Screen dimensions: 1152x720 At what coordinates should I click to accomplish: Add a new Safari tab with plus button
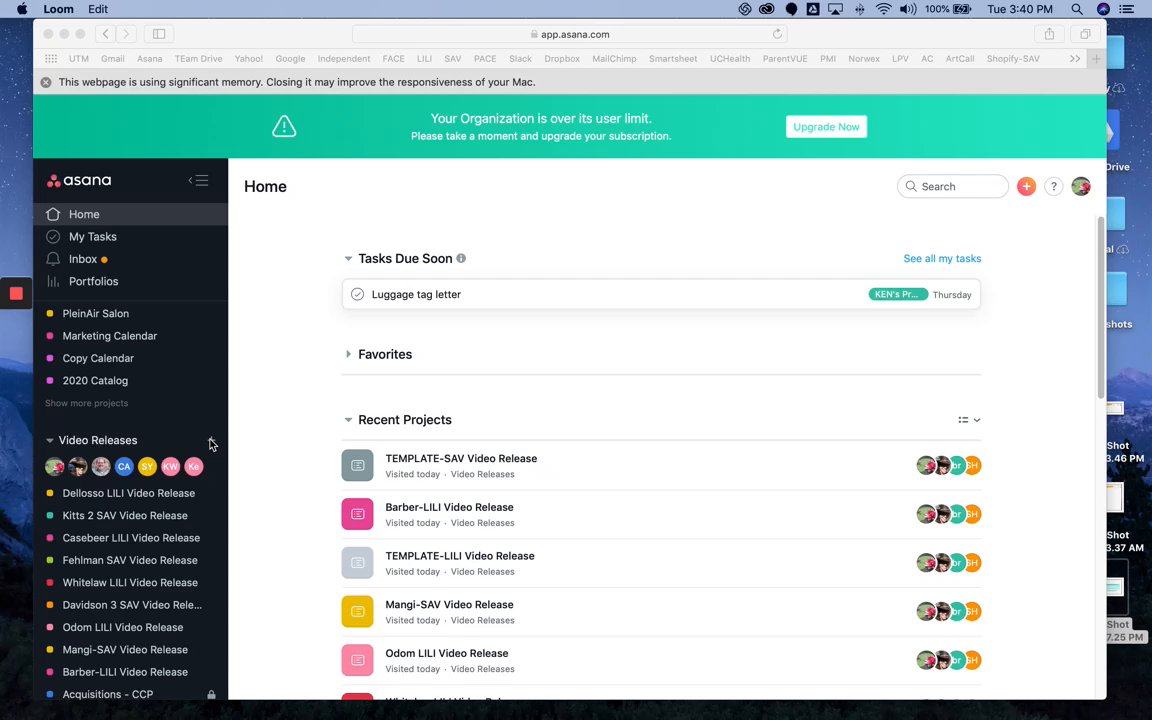point(1095,59)
